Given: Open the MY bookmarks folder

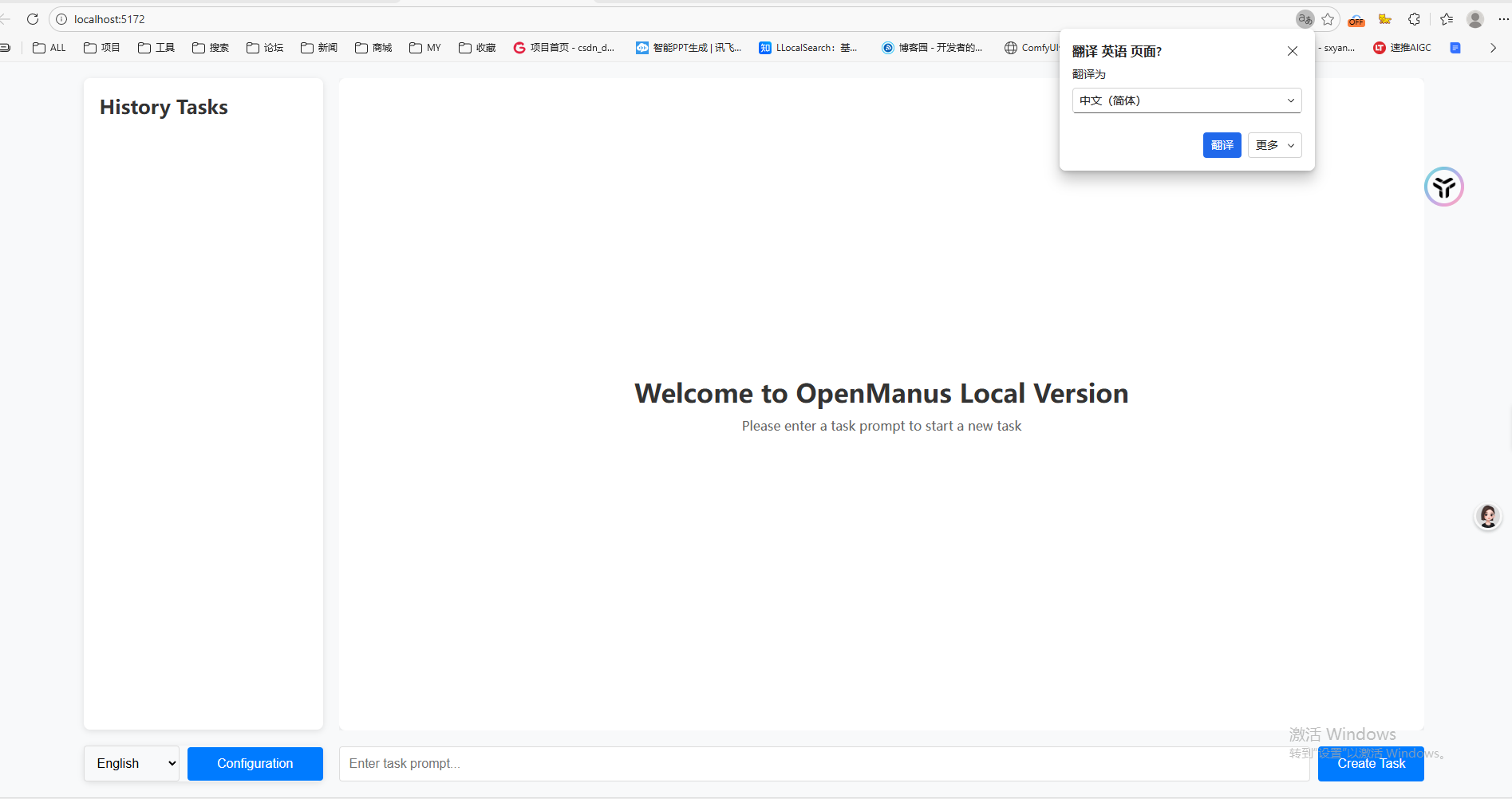Looking at the screenshot, I should pyautogui.click(x=425, y=48).
